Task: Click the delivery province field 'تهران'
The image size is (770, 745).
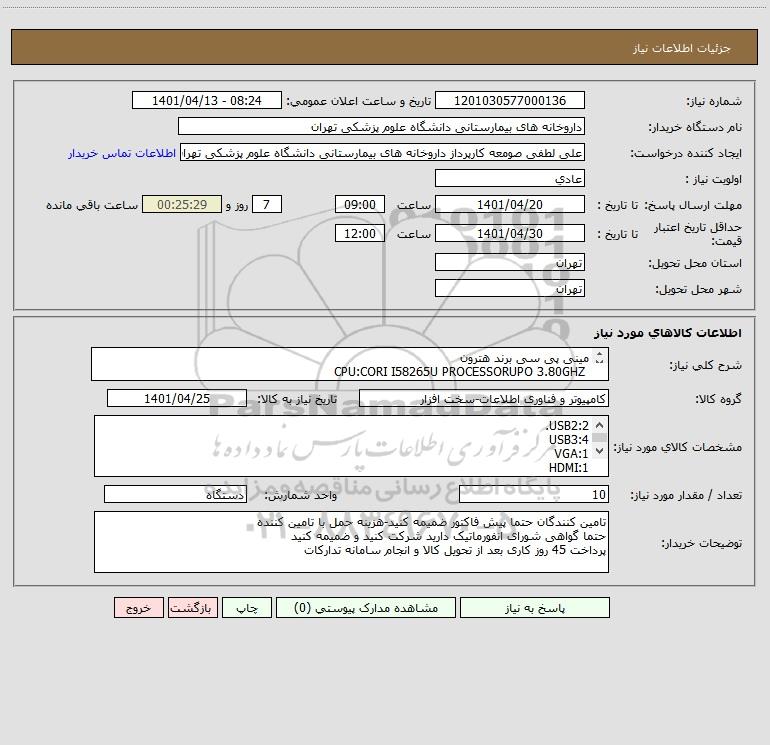Action: pos(510,262)
